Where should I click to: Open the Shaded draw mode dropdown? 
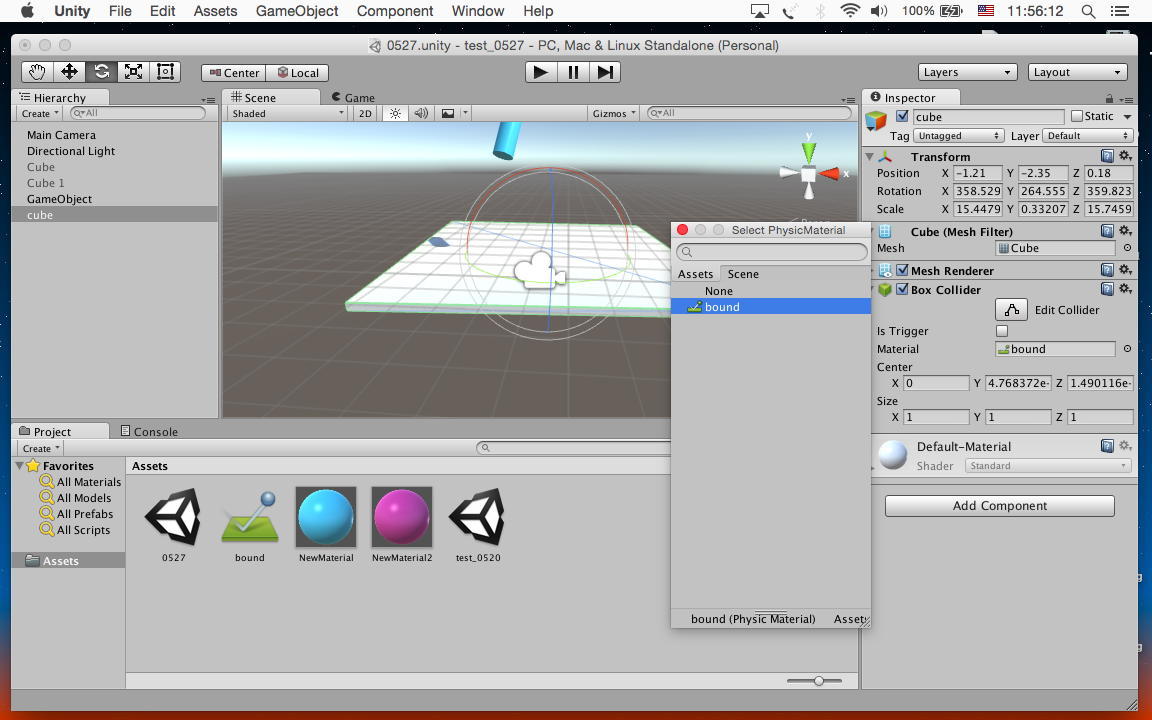coord(287,114)
